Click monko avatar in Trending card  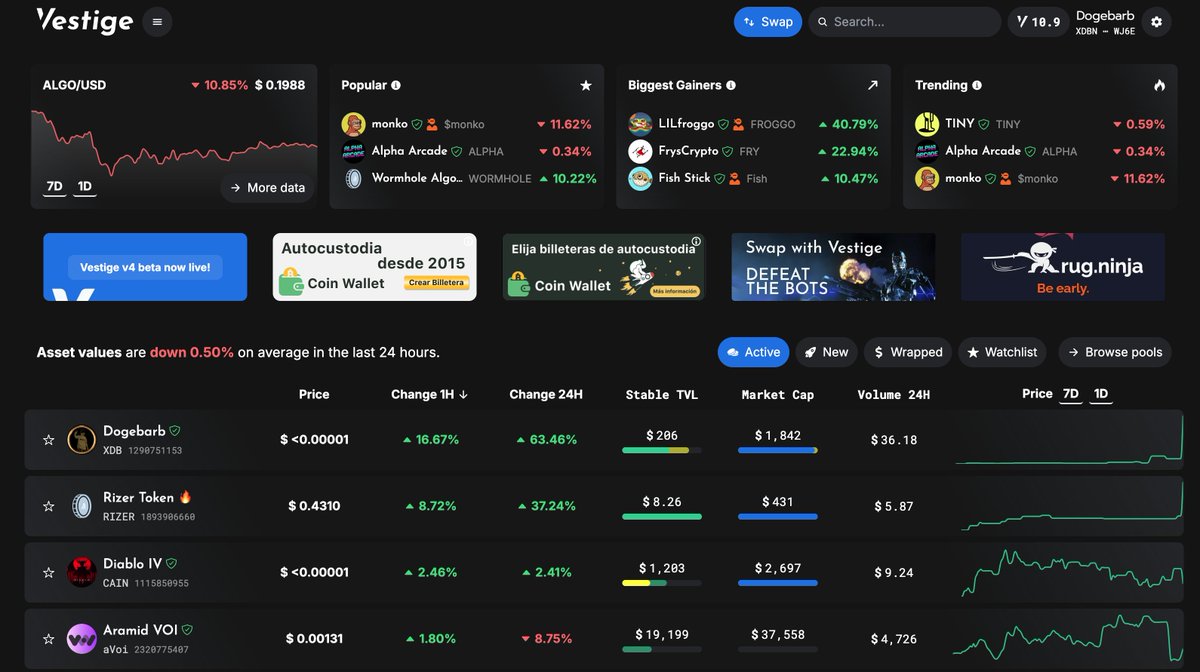[927, 178]
